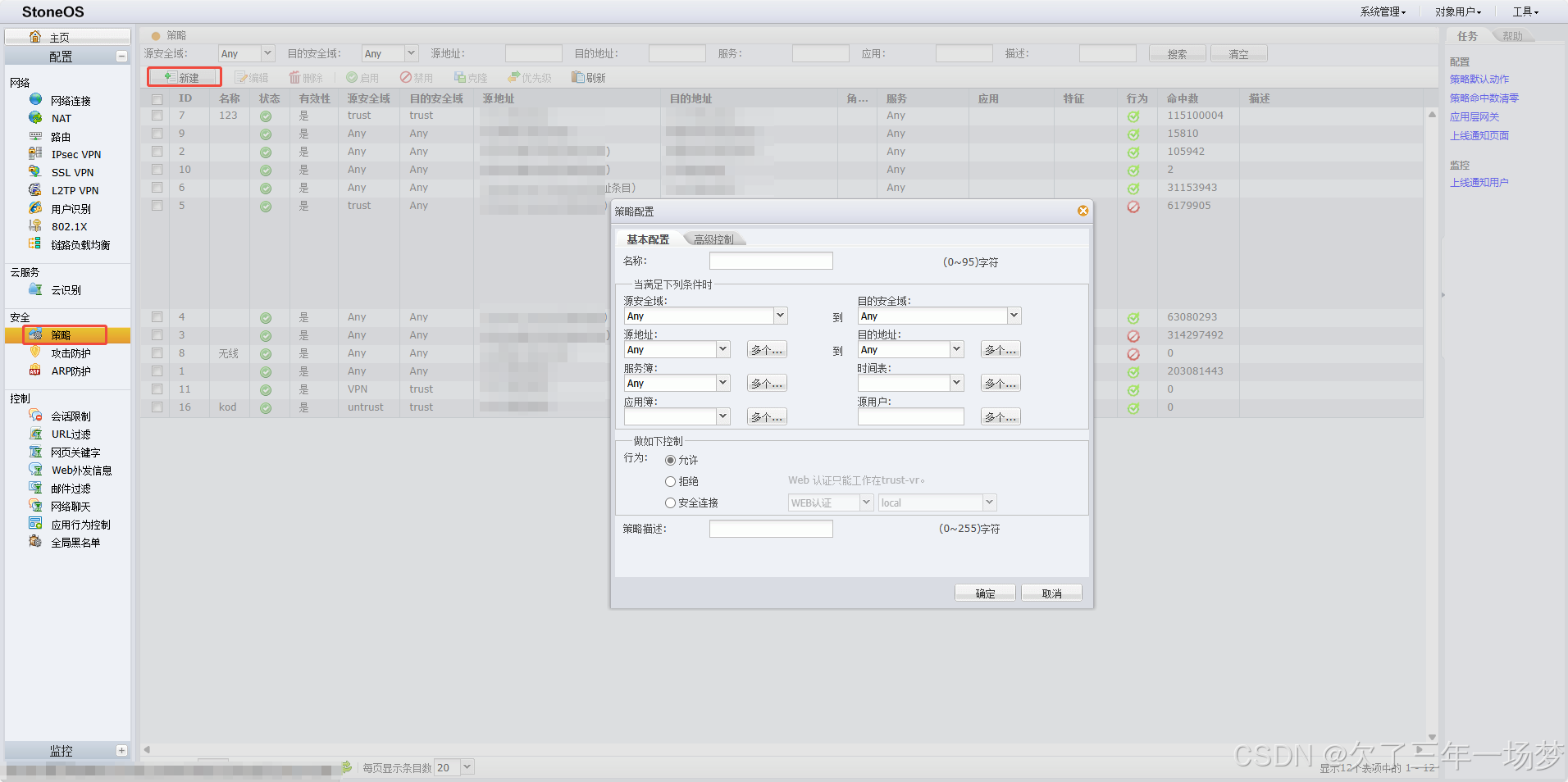Click the page refresh icon in footer
The height and width of the screenshot is (782, 1568).
(x=347, y=767)
